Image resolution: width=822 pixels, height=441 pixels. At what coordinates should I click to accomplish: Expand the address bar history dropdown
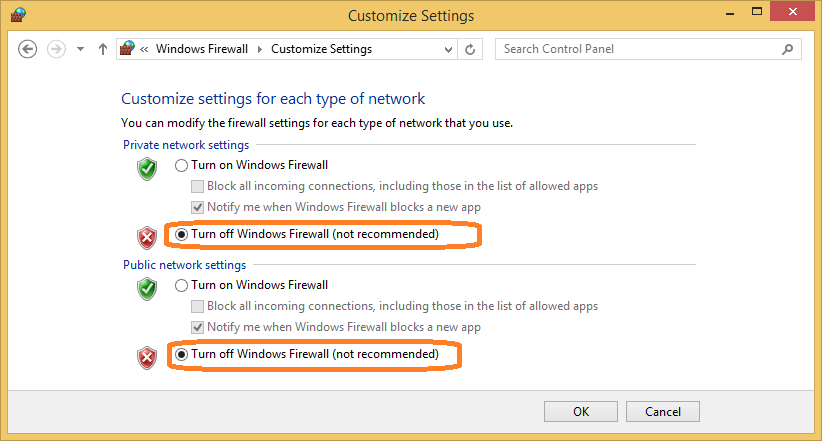445,49
